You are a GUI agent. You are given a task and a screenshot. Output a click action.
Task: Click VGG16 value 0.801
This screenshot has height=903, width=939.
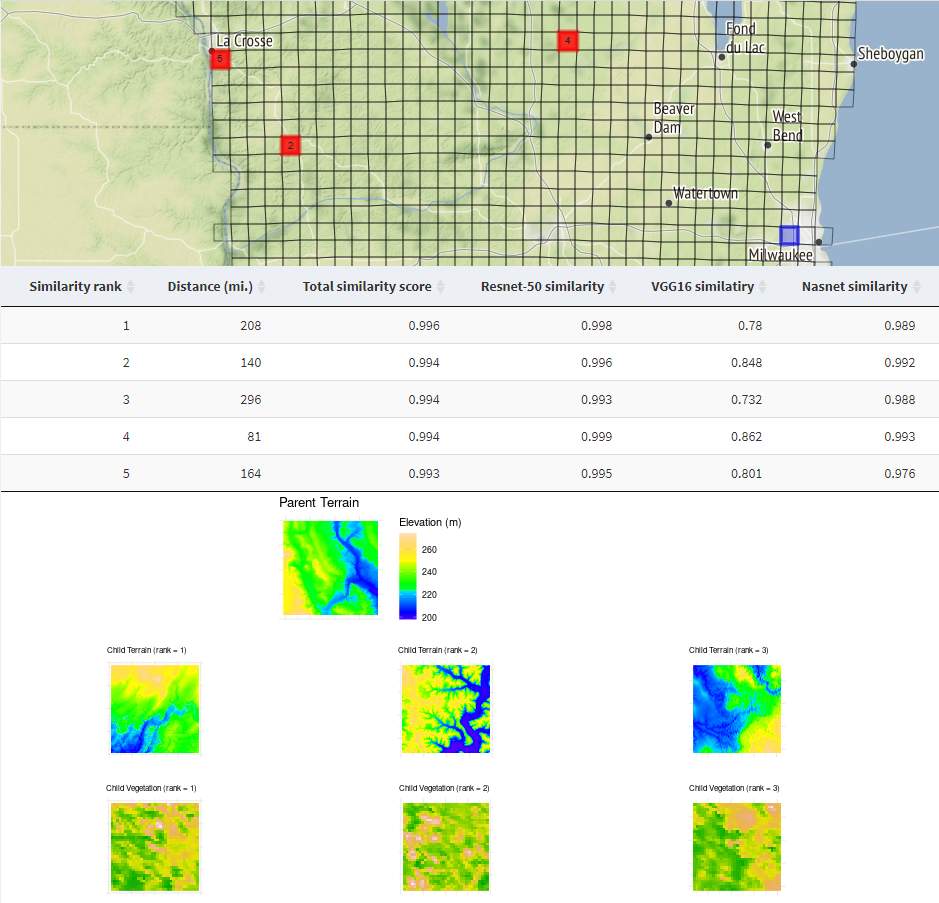747,474
